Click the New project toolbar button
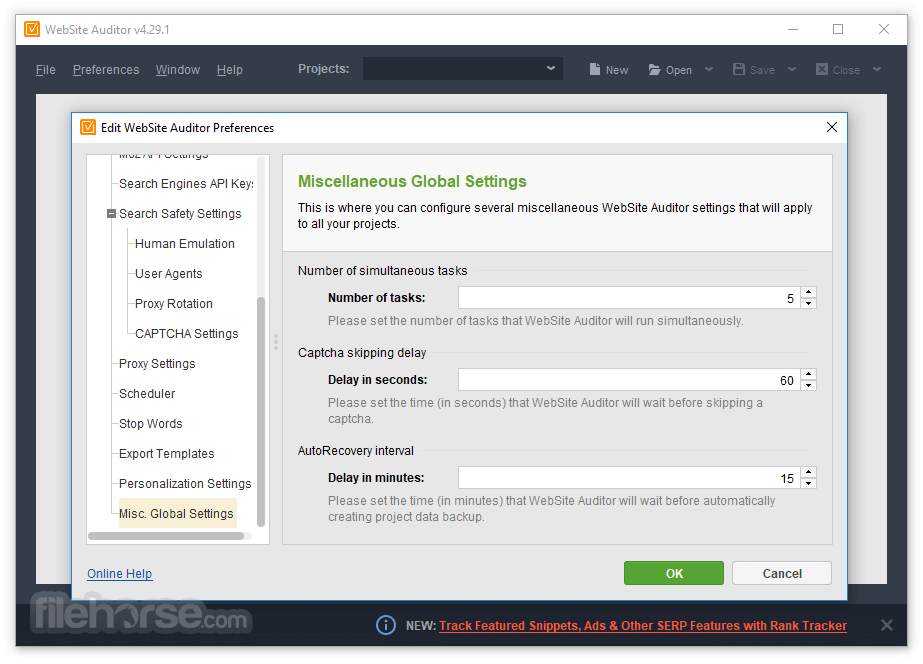 [x=609, y=70]
